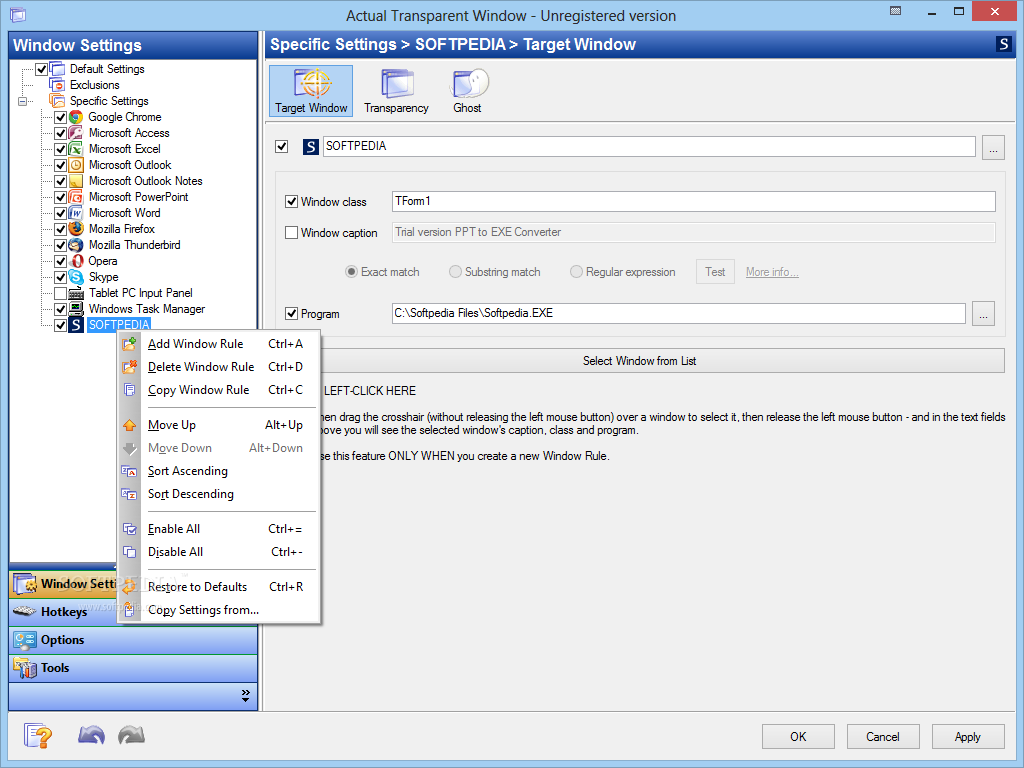The image size is (1024, 768).
Task: Expand the navigation pane chevron below Tools
Action: pos(246,695)
